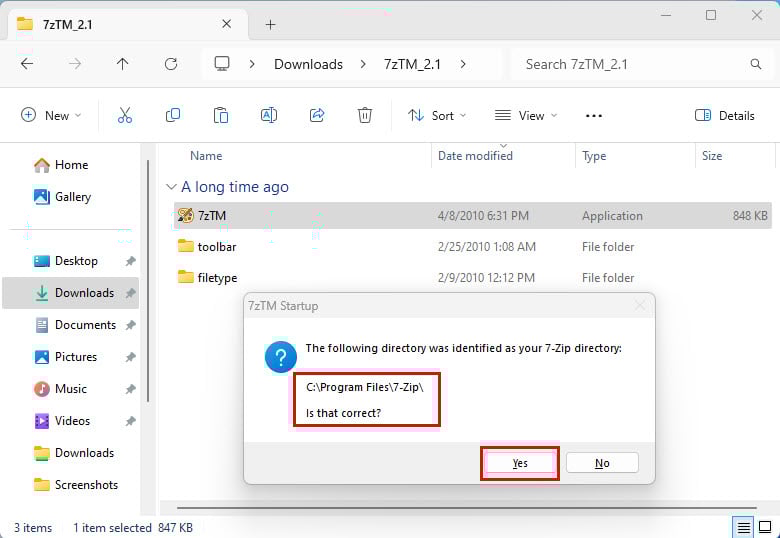Image resolution: width=780 pixels, height=538 pixels.
Task: Click the 848 KB size cell
Action: coord(750,216)
